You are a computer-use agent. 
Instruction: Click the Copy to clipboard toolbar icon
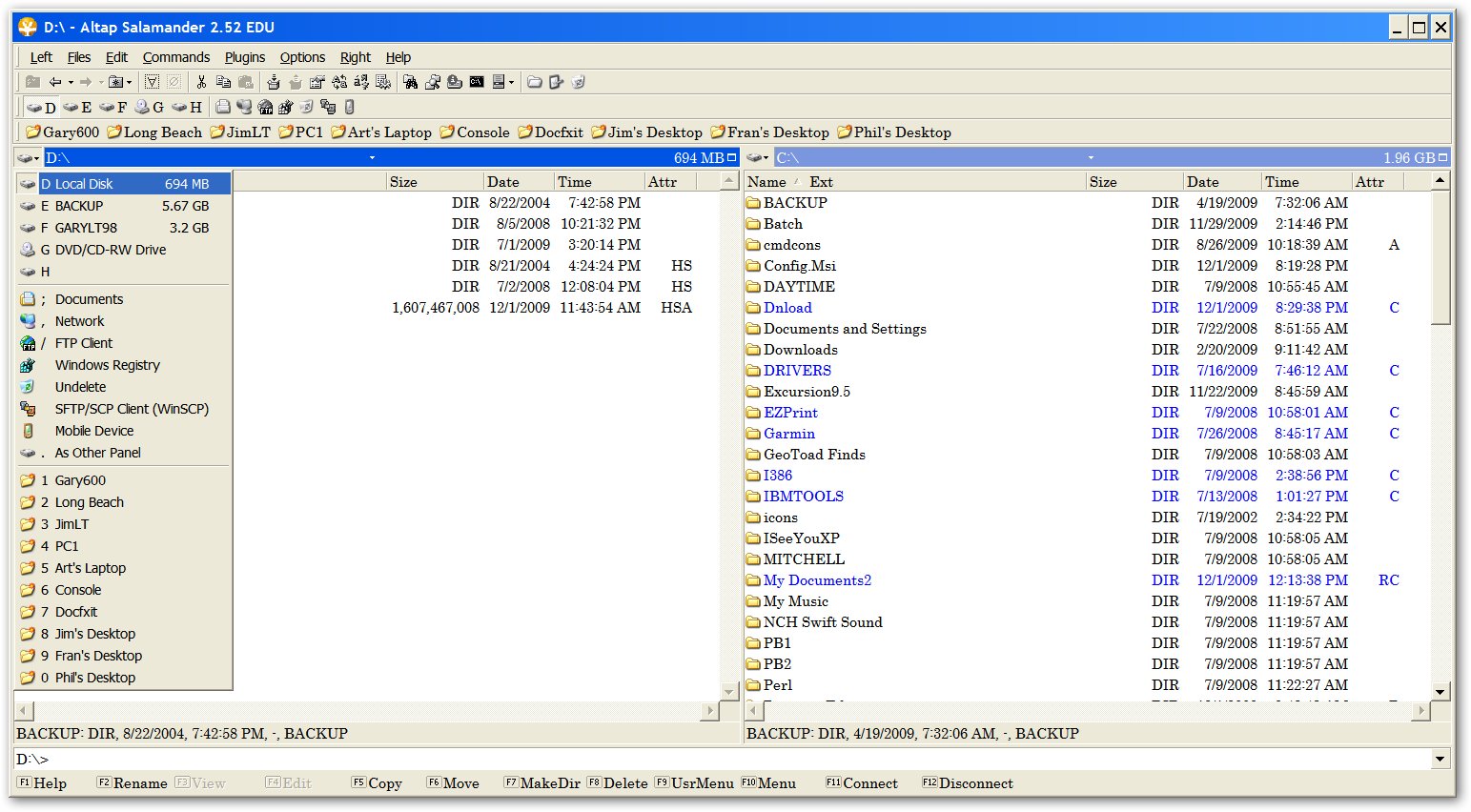pyautogui.click(x=223, y=82)
